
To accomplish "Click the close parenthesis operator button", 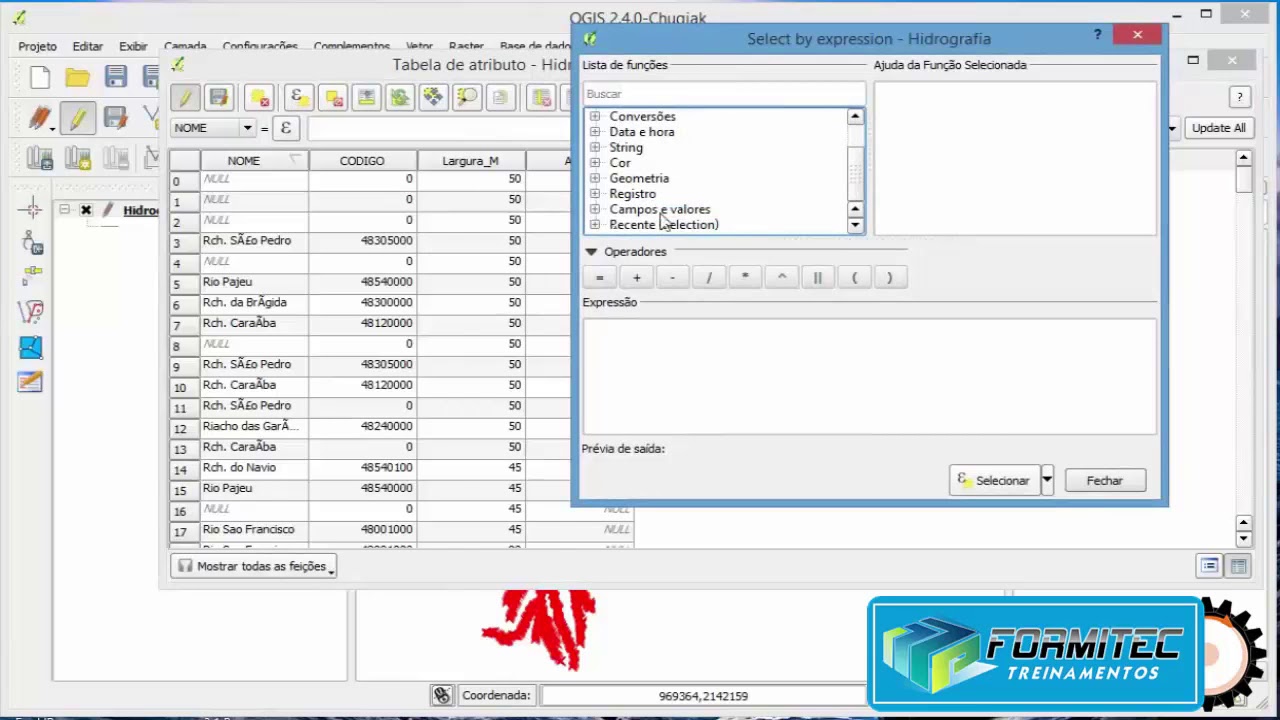I will (x=889, y=278).
